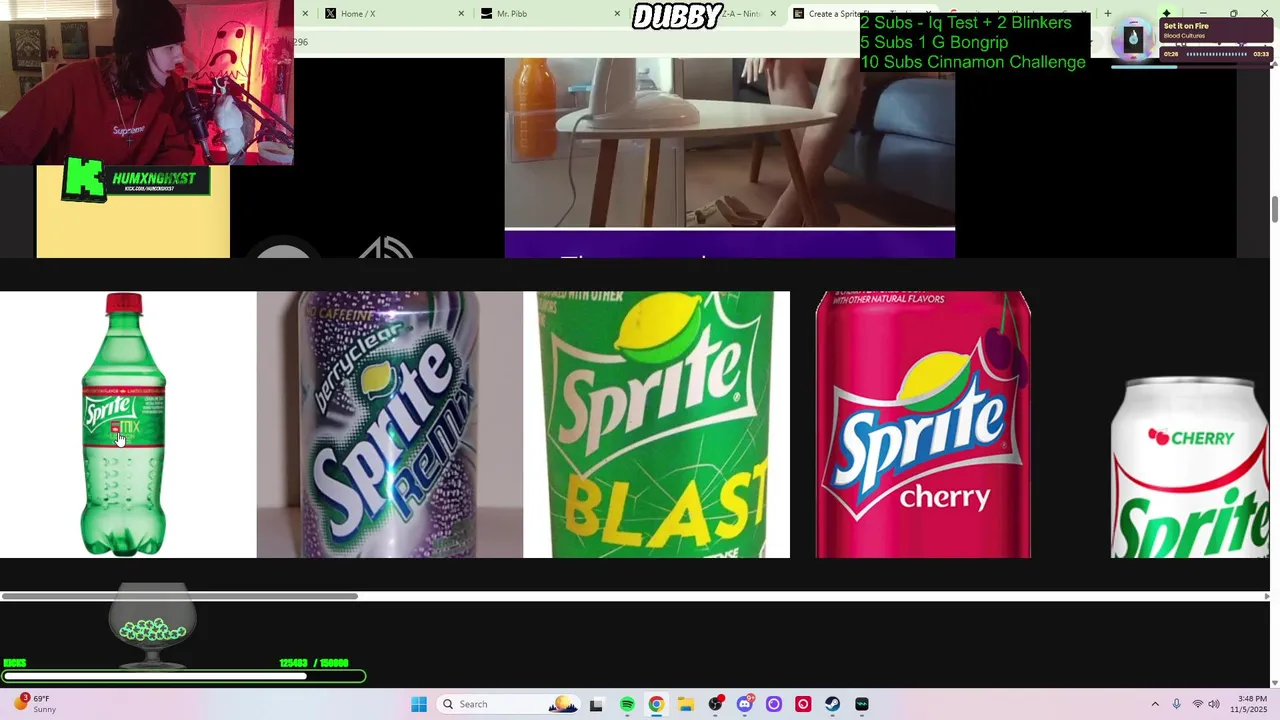Image resolution: width=1280 pixels, height=720 pixels.
Task: Open the volume speaker tray icon
Action: [1213, 704]
